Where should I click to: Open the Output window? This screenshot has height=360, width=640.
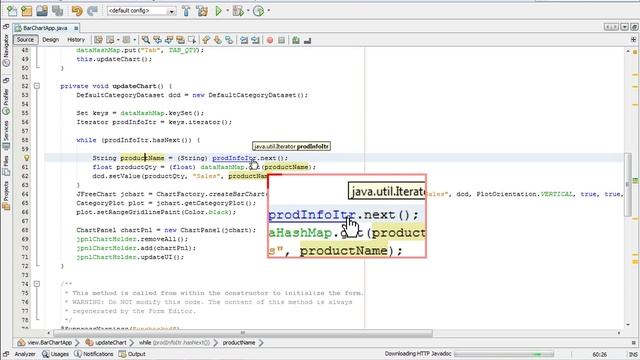pos(132,354)
